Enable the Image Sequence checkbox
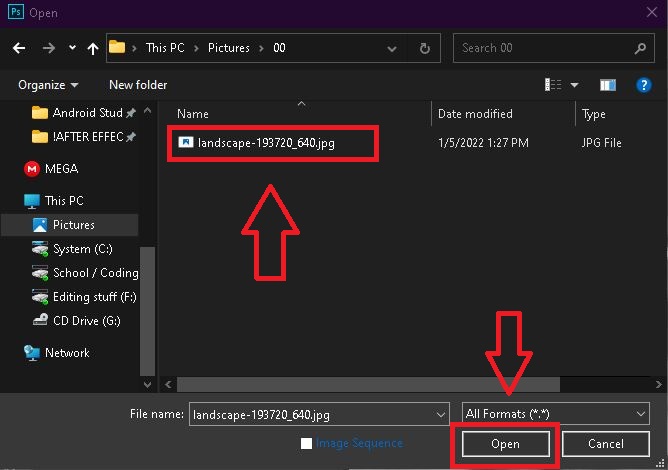This screenshot has height=470, width=668. 307,443
